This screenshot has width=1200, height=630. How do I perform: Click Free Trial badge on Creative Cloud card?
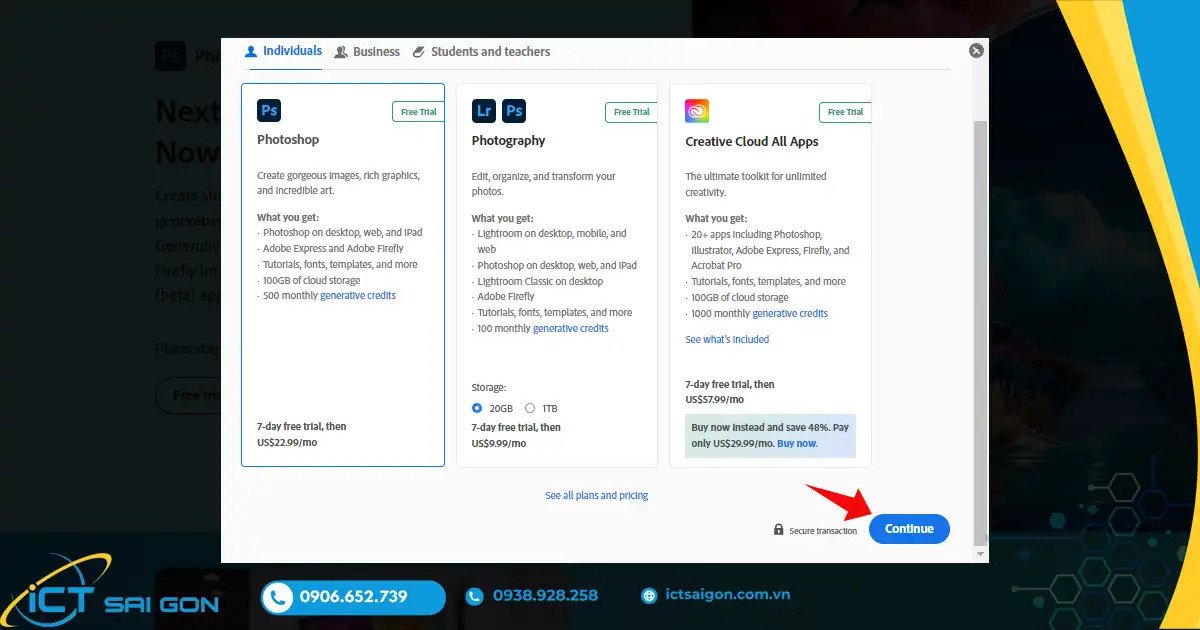click(844, 112)
